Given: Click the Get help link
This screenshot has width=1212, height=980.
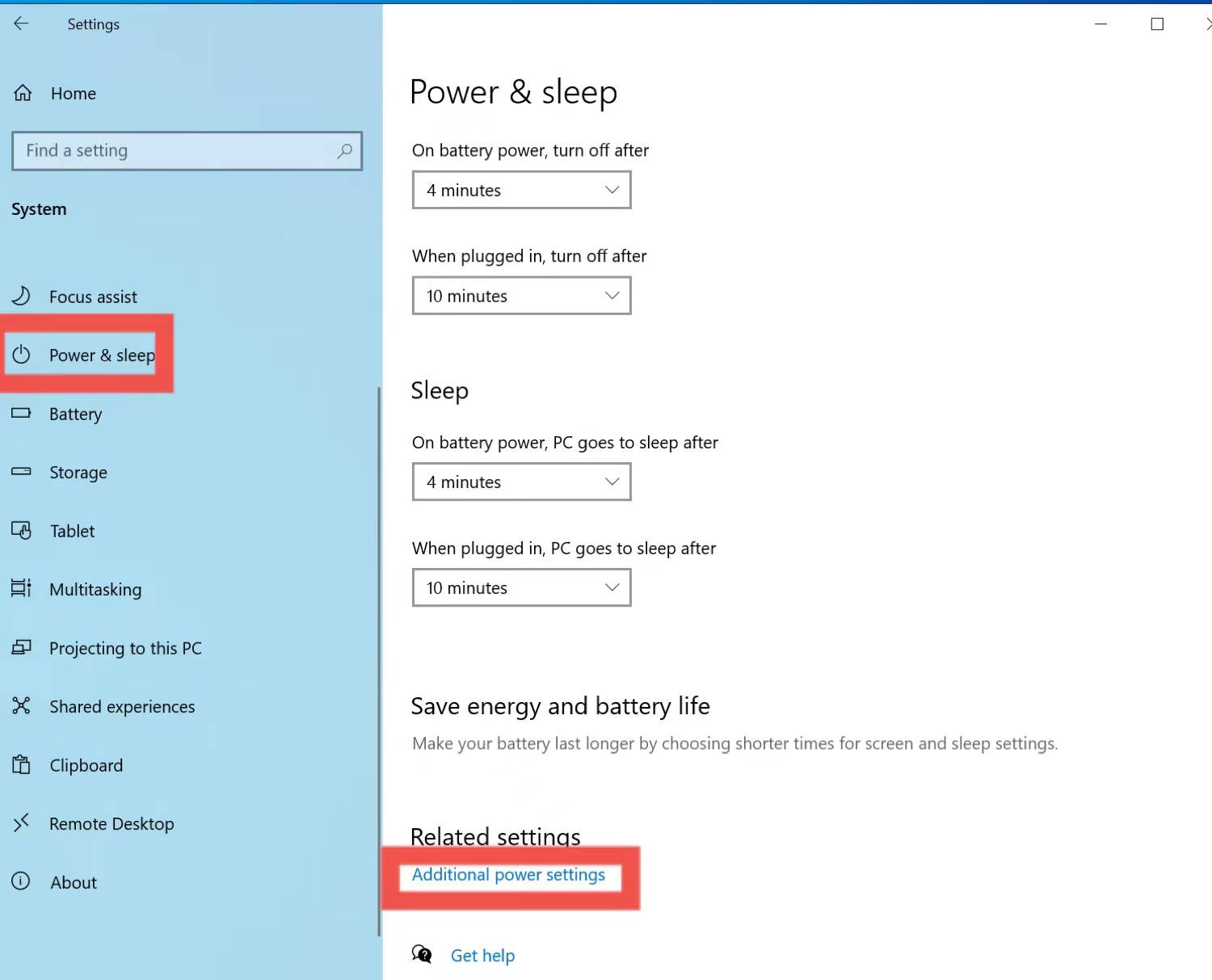Looking at the screenshot, I should (x=482, y=955).
